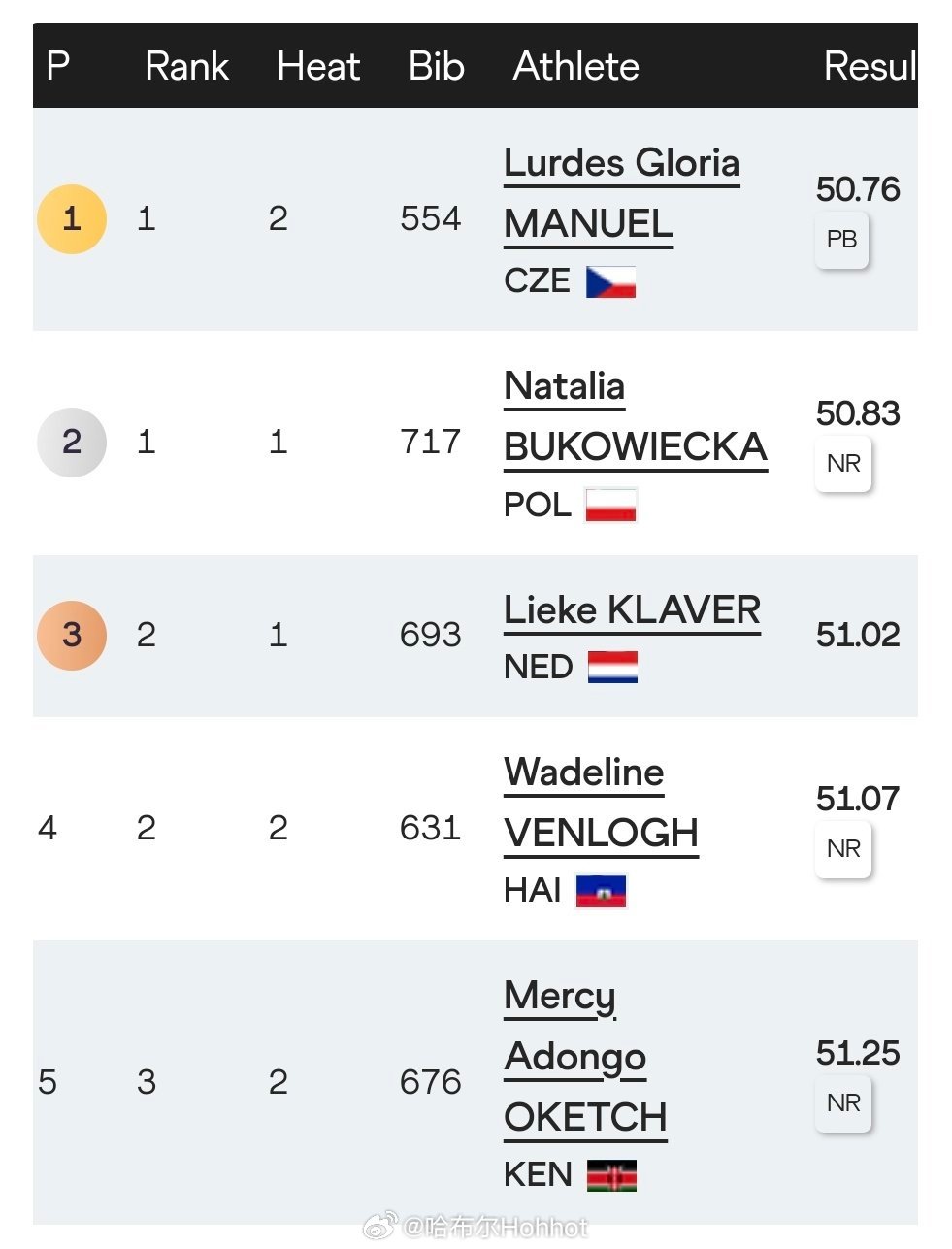
Task: Click the gold position 1 medal badge
Action: (72, 219)
